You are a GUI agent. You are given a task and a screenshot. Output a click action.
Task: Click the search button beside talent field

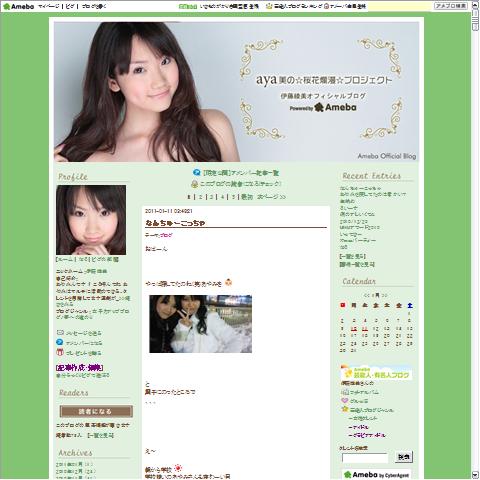[x=404, y=457]
